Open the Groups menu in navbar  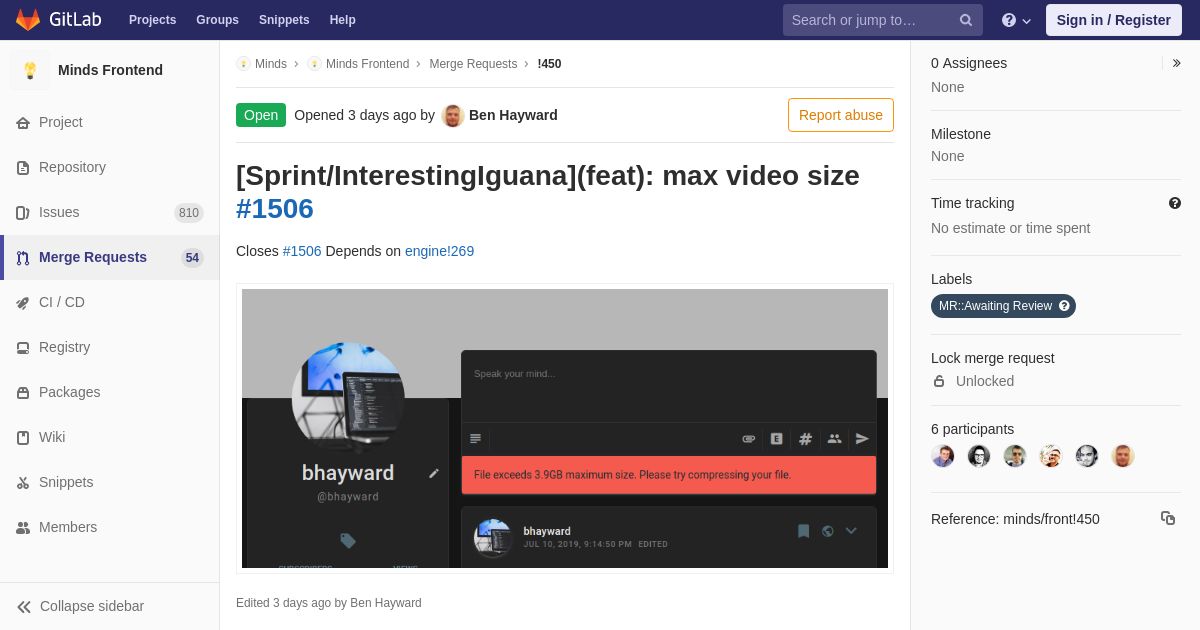[x=217, y=20]
